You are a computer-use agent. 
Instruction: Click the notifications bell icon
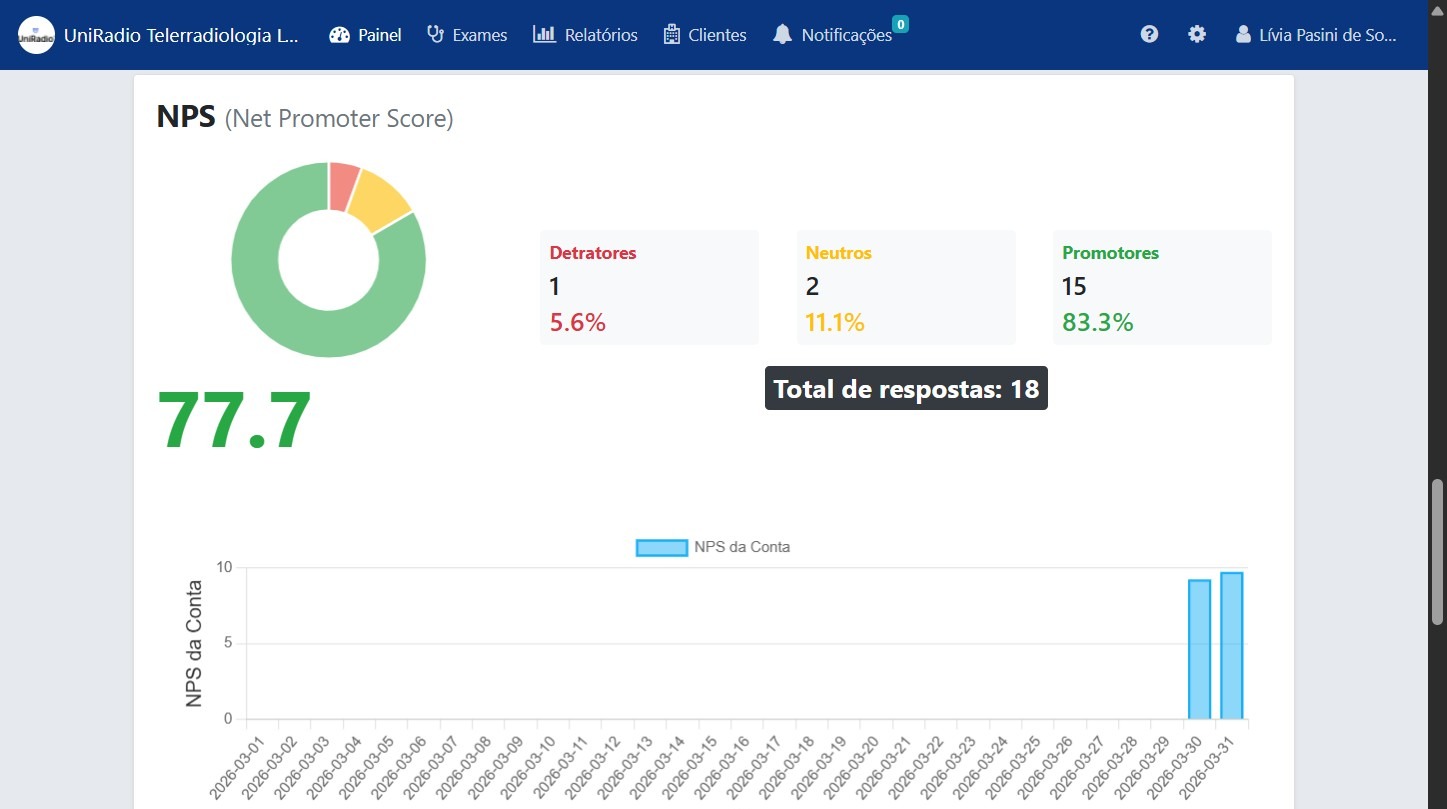[x=782, y=35]
